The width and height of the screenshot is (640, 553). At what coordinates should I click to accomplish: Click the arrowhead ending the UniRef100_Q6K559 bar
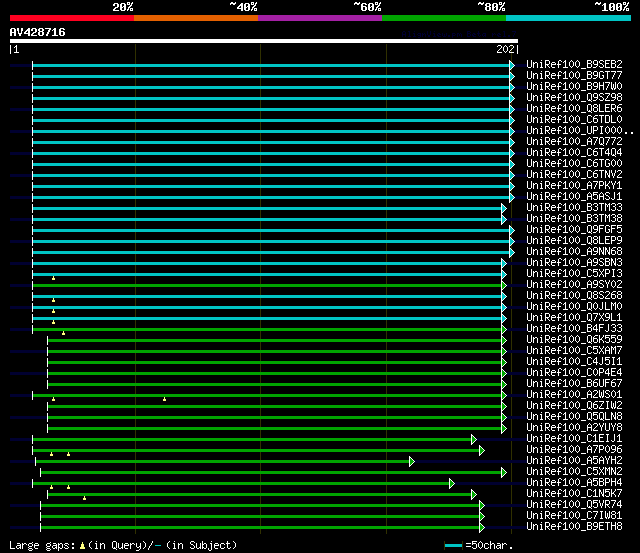(x=504, y=341)
